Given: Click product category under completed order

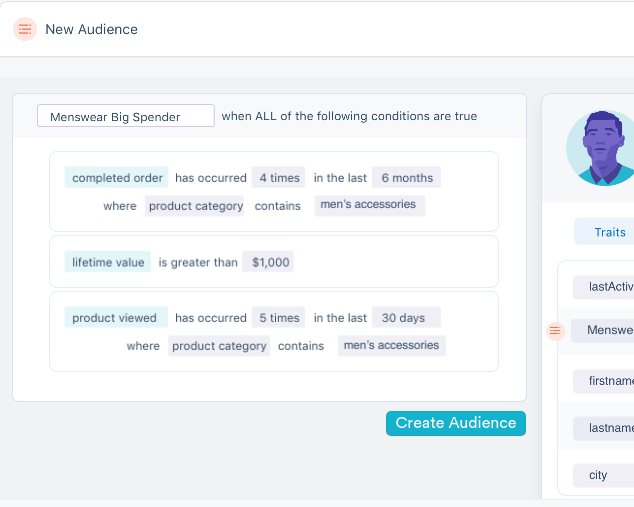Looking at the screenshot, I should 195,206.
